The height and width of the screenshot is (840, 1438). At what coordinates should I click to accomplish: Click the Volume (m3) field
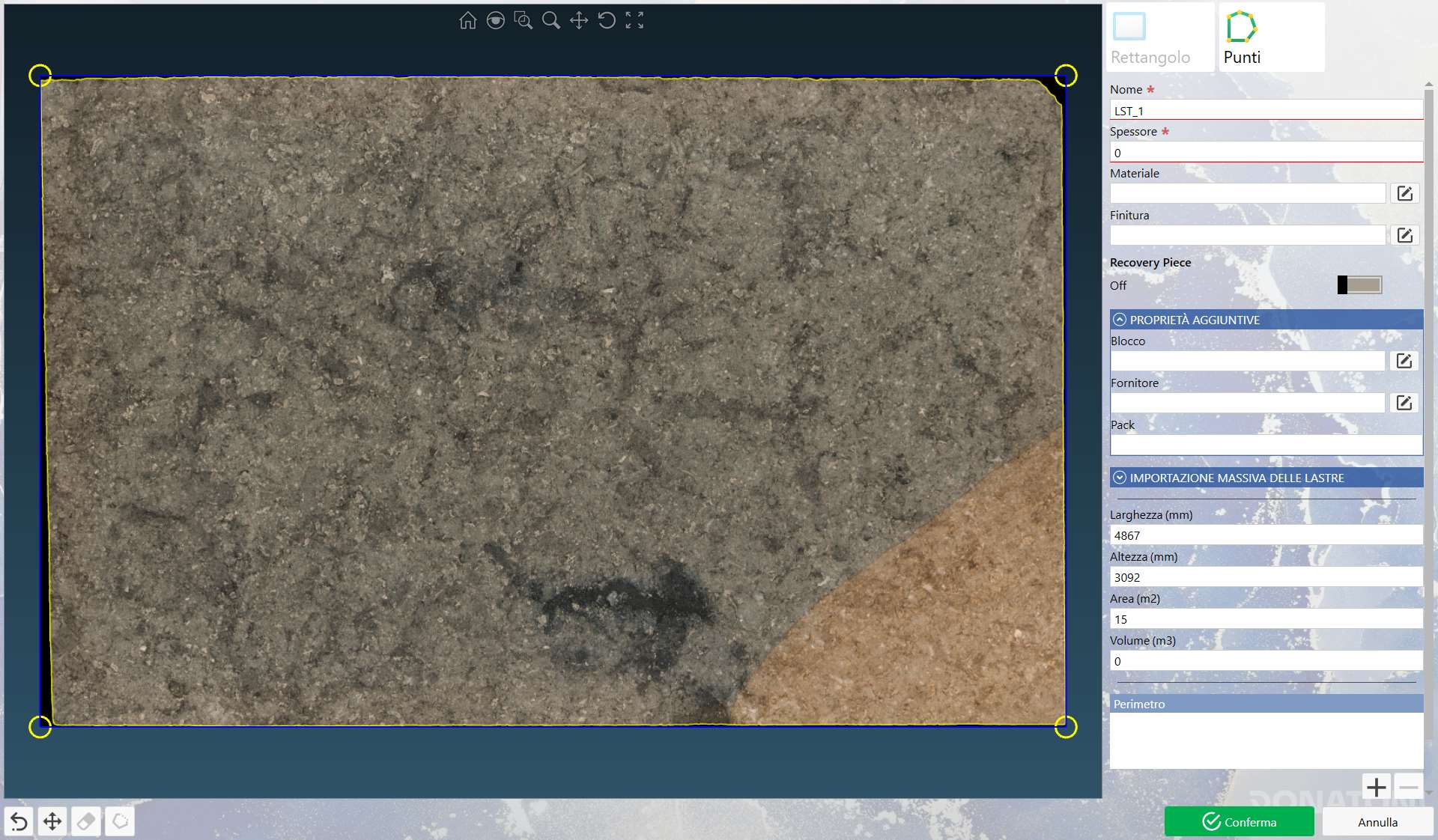[1266, 661]
